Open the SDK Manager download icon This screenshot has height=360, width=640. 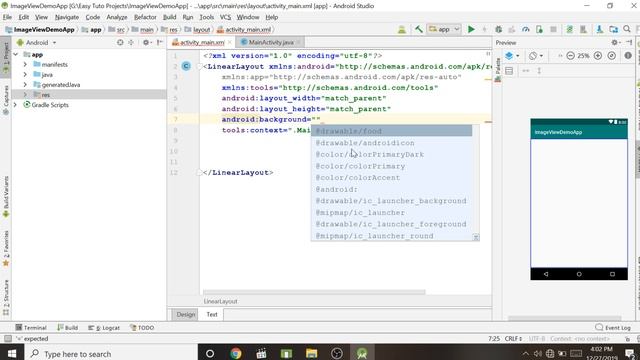click(599, 29)
